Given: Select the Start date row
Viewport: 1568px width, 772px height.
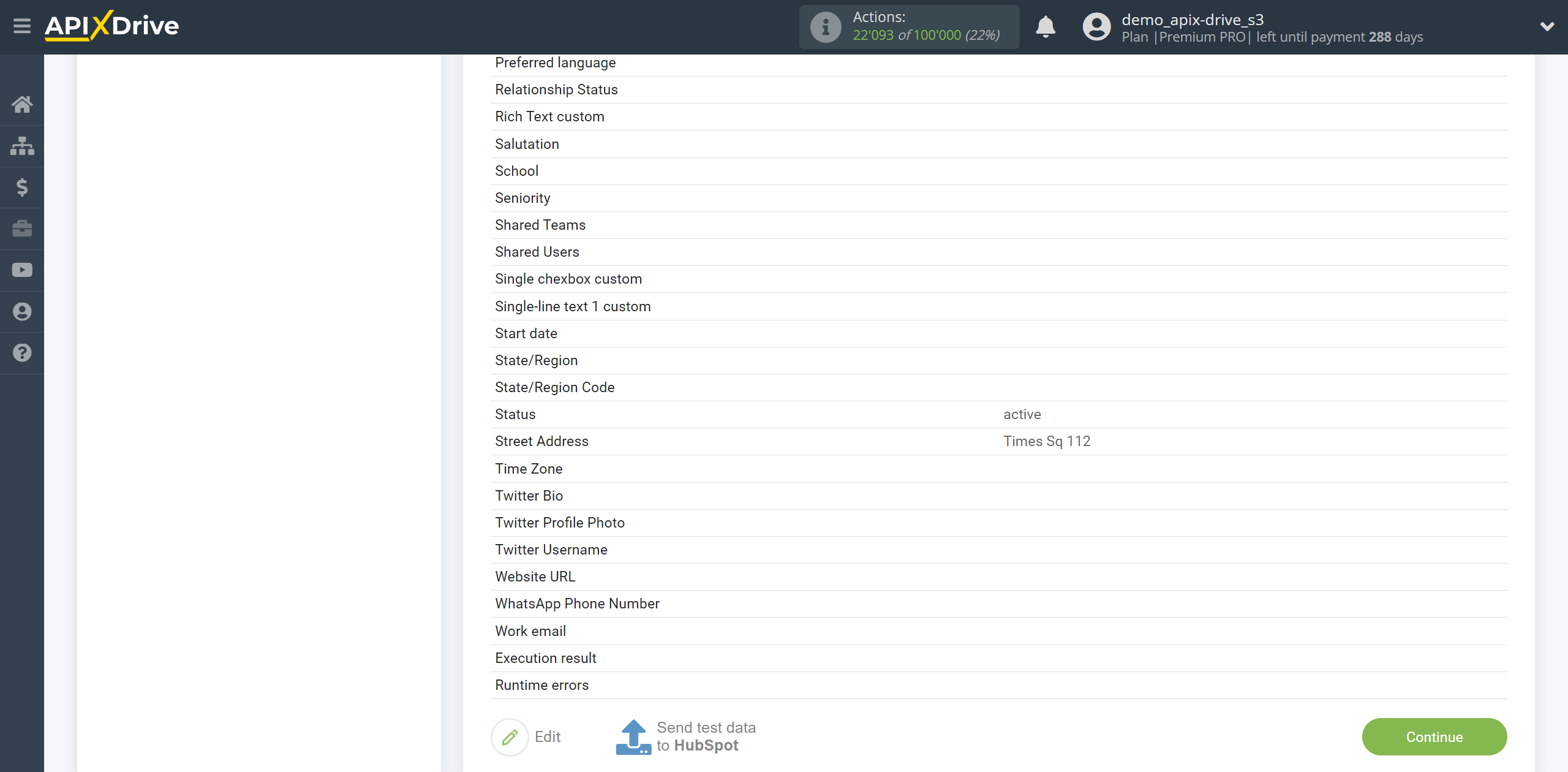Looking at the screenshot, I should [x=998, y=334].
